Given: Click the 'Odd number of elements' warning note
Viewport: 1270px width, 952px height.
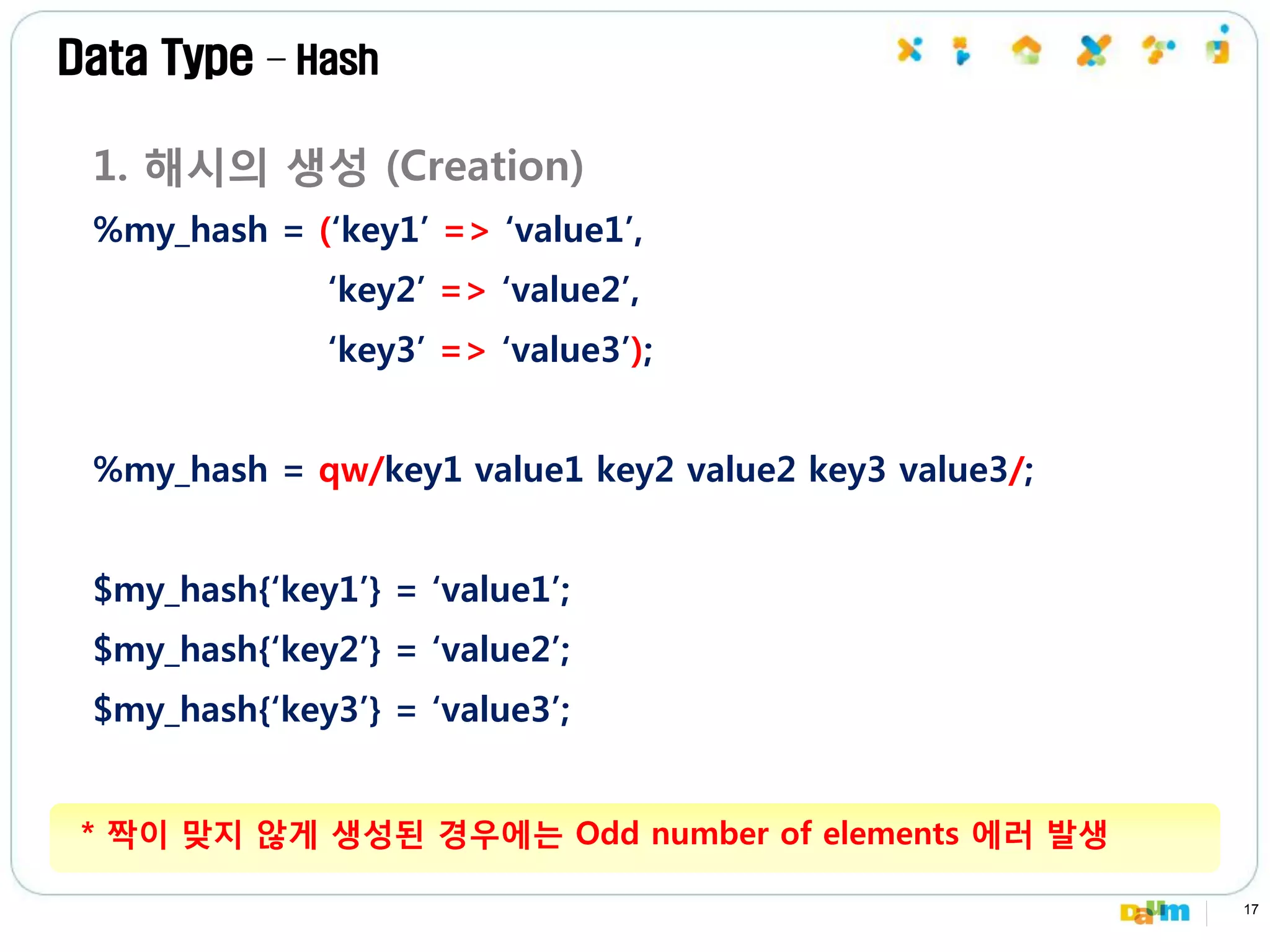Looking at the screenshot, I should (x=634, y=837).
